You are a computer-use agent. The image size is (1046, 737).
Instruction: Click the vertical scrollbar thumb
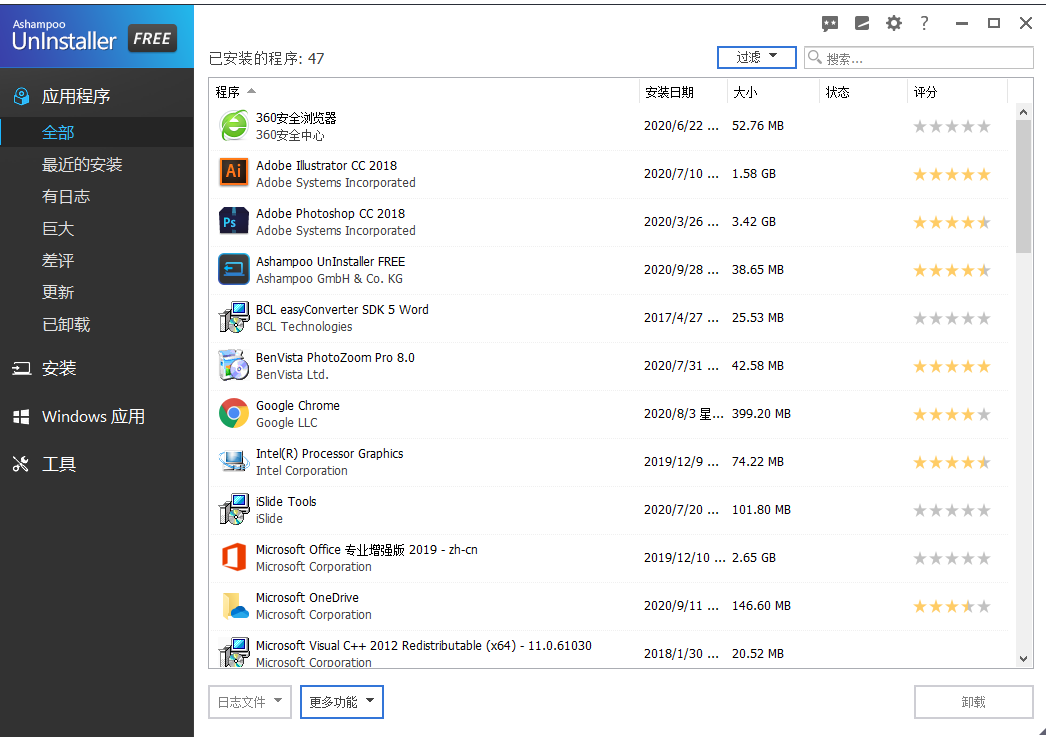pyautogui.click(x=1024, y=187)
